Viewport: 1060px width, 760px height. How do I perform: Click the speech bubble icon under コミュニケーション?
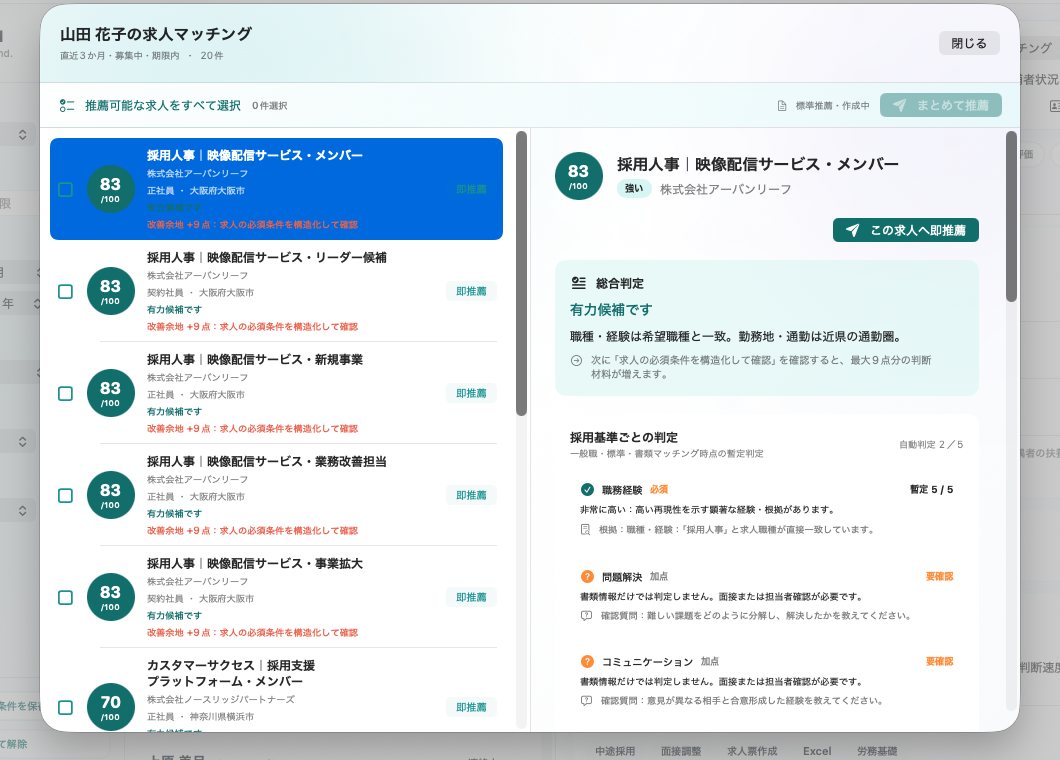586,701
